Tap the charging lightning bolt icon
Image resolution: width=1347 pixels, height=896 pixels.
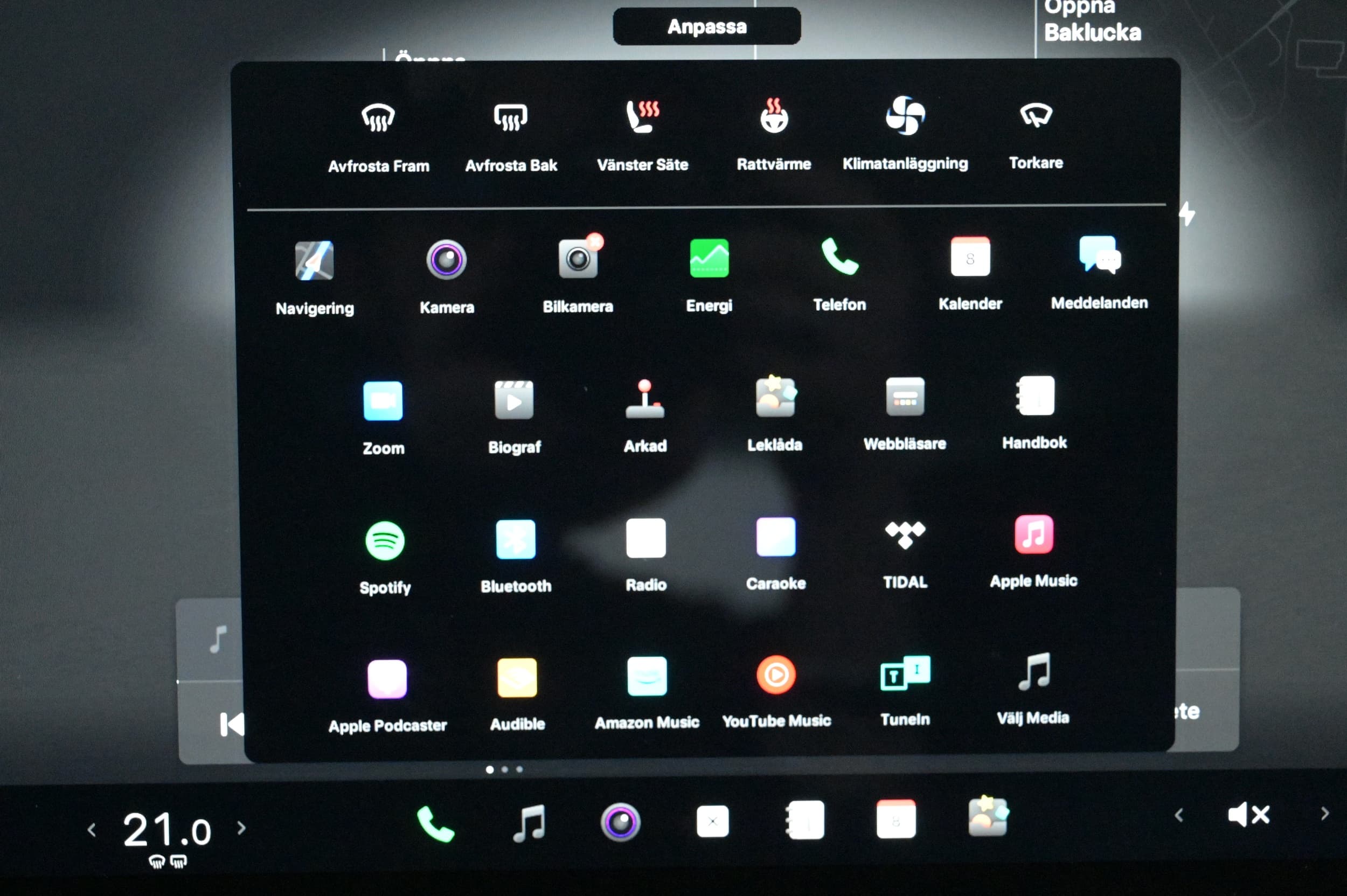(x=1188, y=214)
